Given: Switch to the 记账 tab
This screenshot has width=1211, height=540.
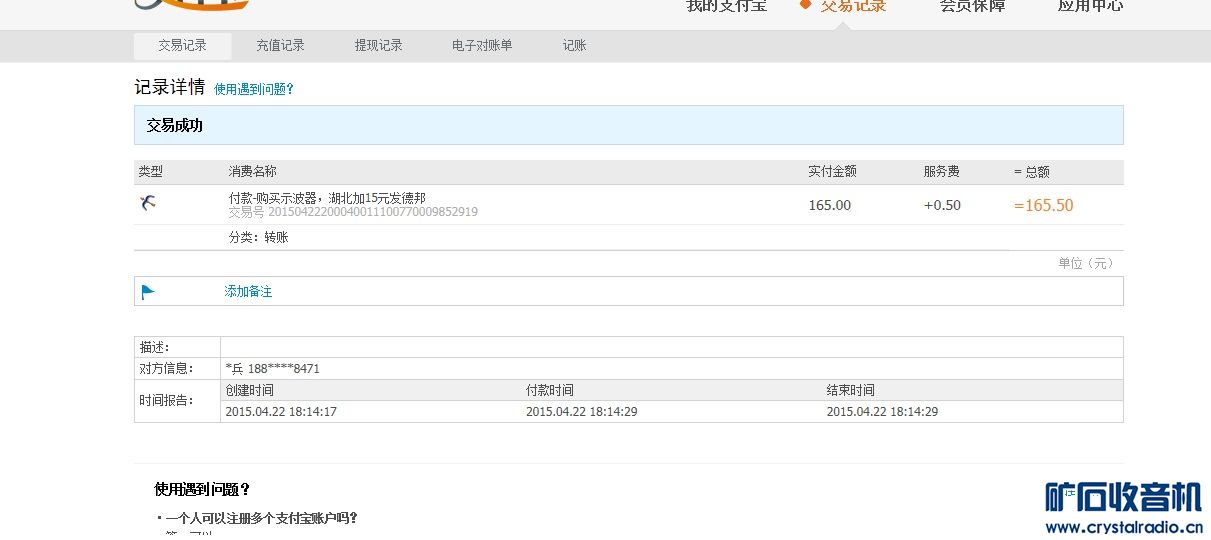Looking at the screenshot, I should tap(574, 46).
